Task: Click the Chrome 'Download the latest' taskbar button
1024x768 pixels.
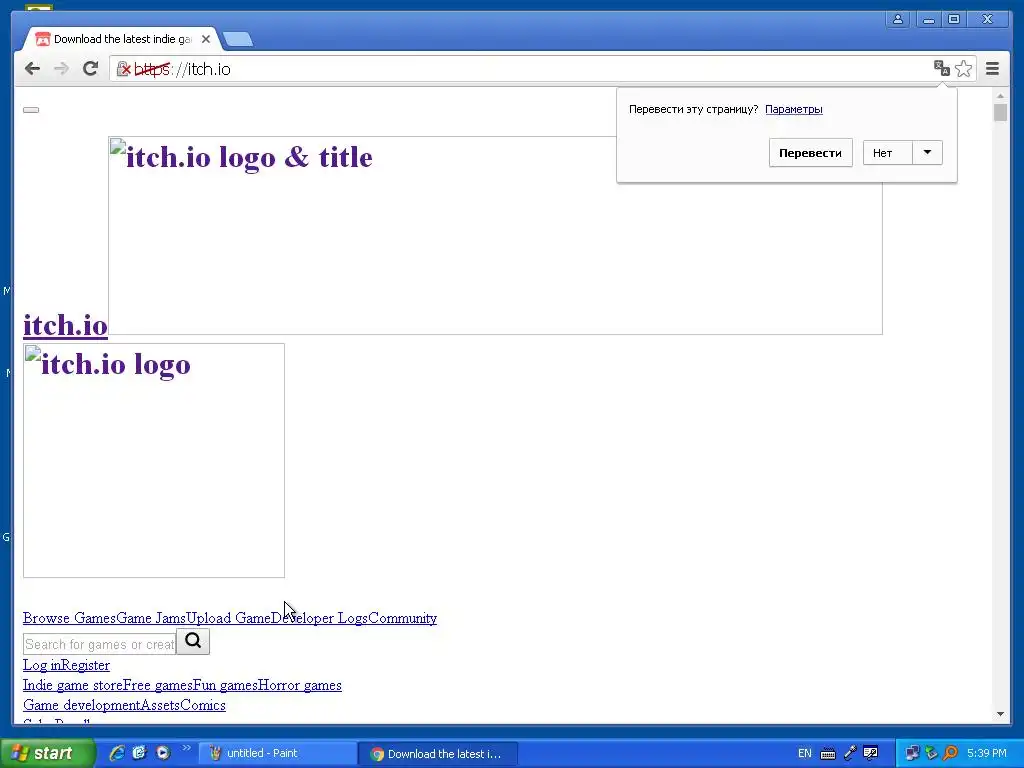Action: coord(438,754)
